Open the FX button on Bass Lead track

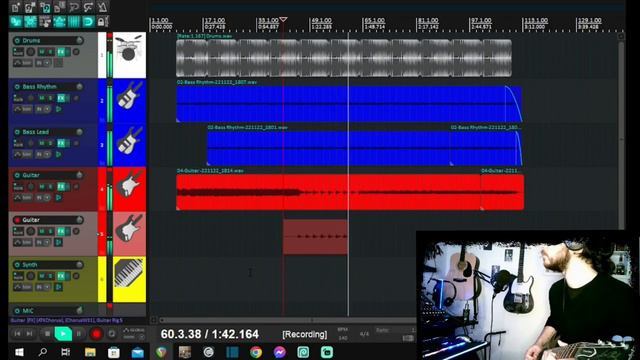tap(61, 143)
